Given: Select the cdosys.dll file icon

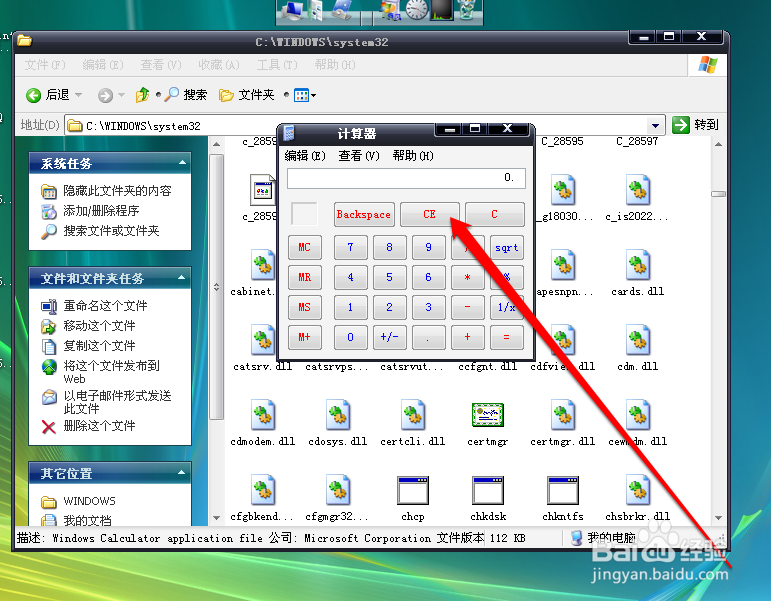Looking at the screenshot, I should (338, 415).
